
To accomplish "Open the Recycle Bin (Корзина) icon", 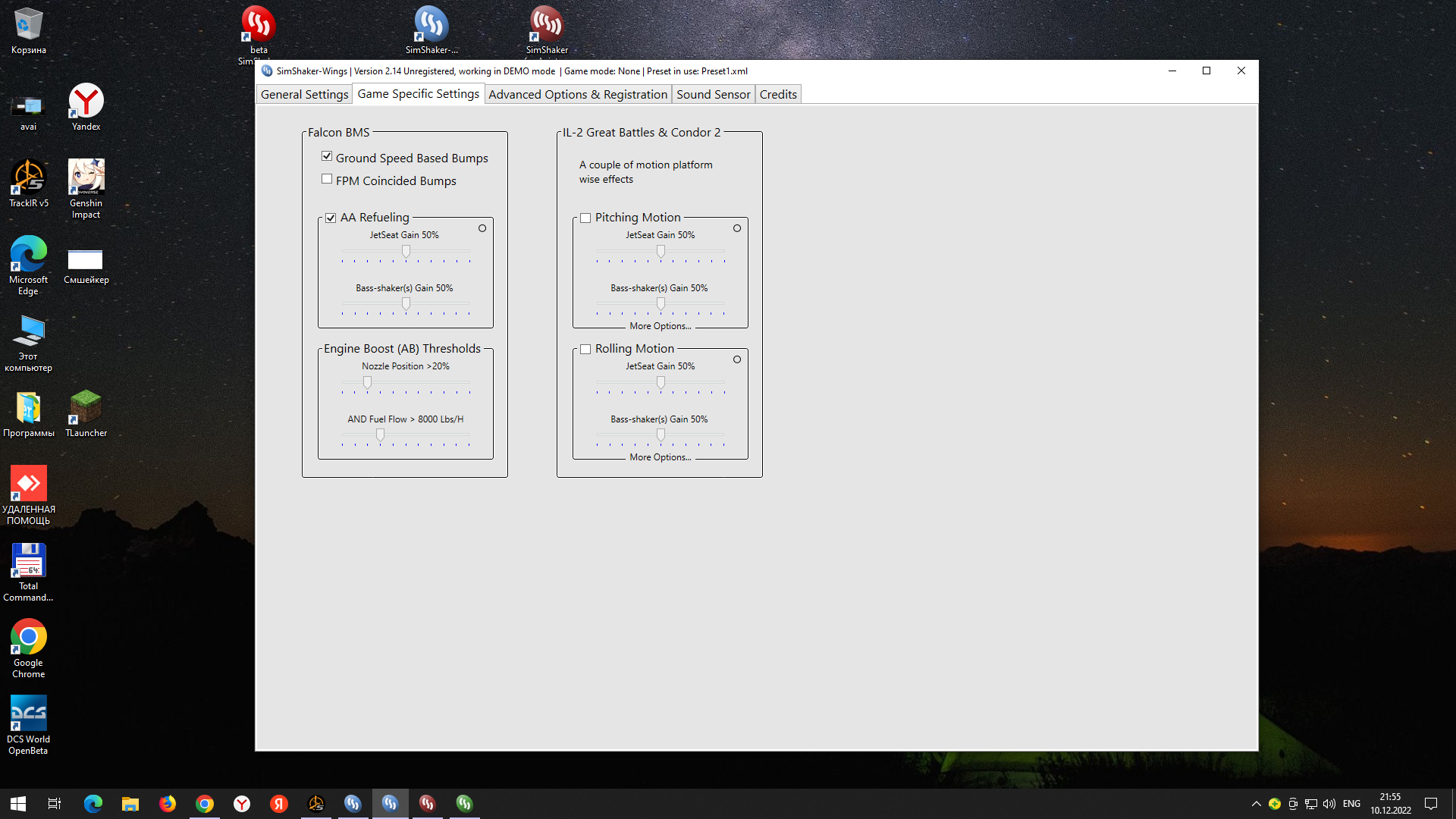I will [29, 30].
